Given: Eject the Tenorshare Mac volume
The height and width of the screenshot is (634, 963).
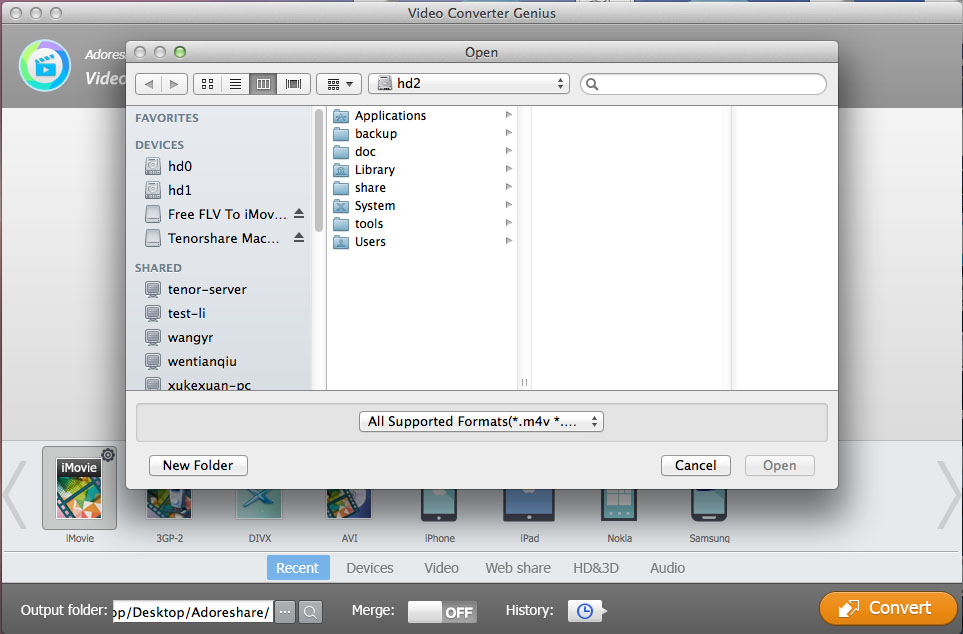Looking at the screenshot, I should click(299, 238).
